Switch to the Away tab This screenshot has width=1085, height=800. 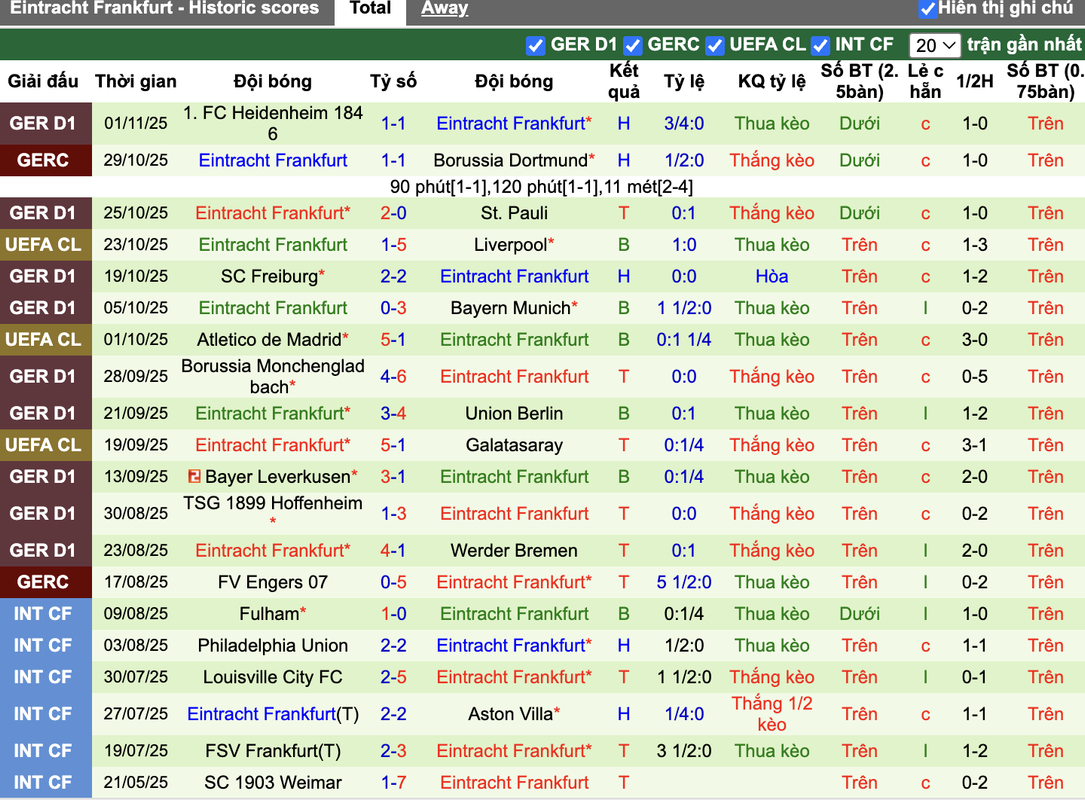click(x=444, y=8)
